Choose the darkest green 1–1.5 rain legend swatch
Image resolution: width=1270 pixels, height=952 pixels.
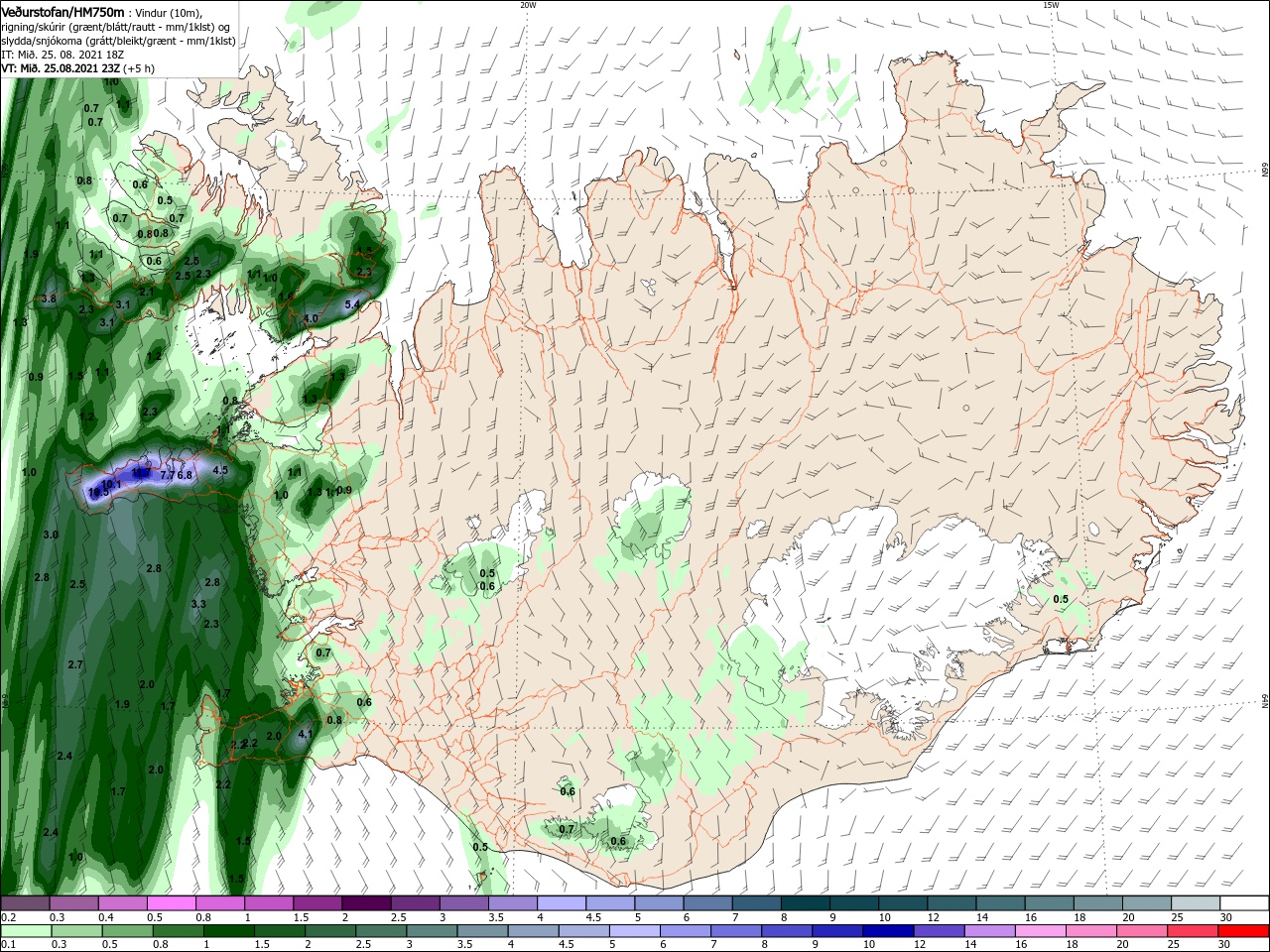click(x=228, y=931)
